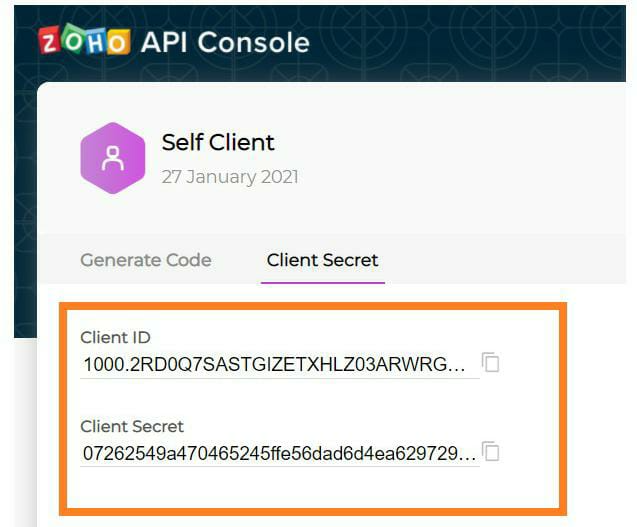Click the purple hexagon Self Client avatar
This screenshot has width=637, height=527.
click(113, 158)
